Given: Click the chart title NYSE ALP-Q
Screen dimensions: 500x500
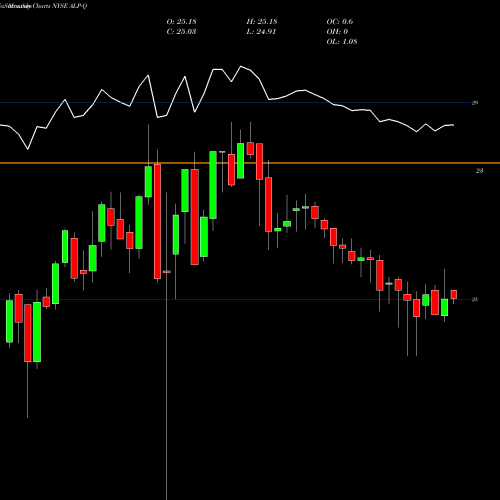Looking at the screenshot, I should (x=69, y=6).
